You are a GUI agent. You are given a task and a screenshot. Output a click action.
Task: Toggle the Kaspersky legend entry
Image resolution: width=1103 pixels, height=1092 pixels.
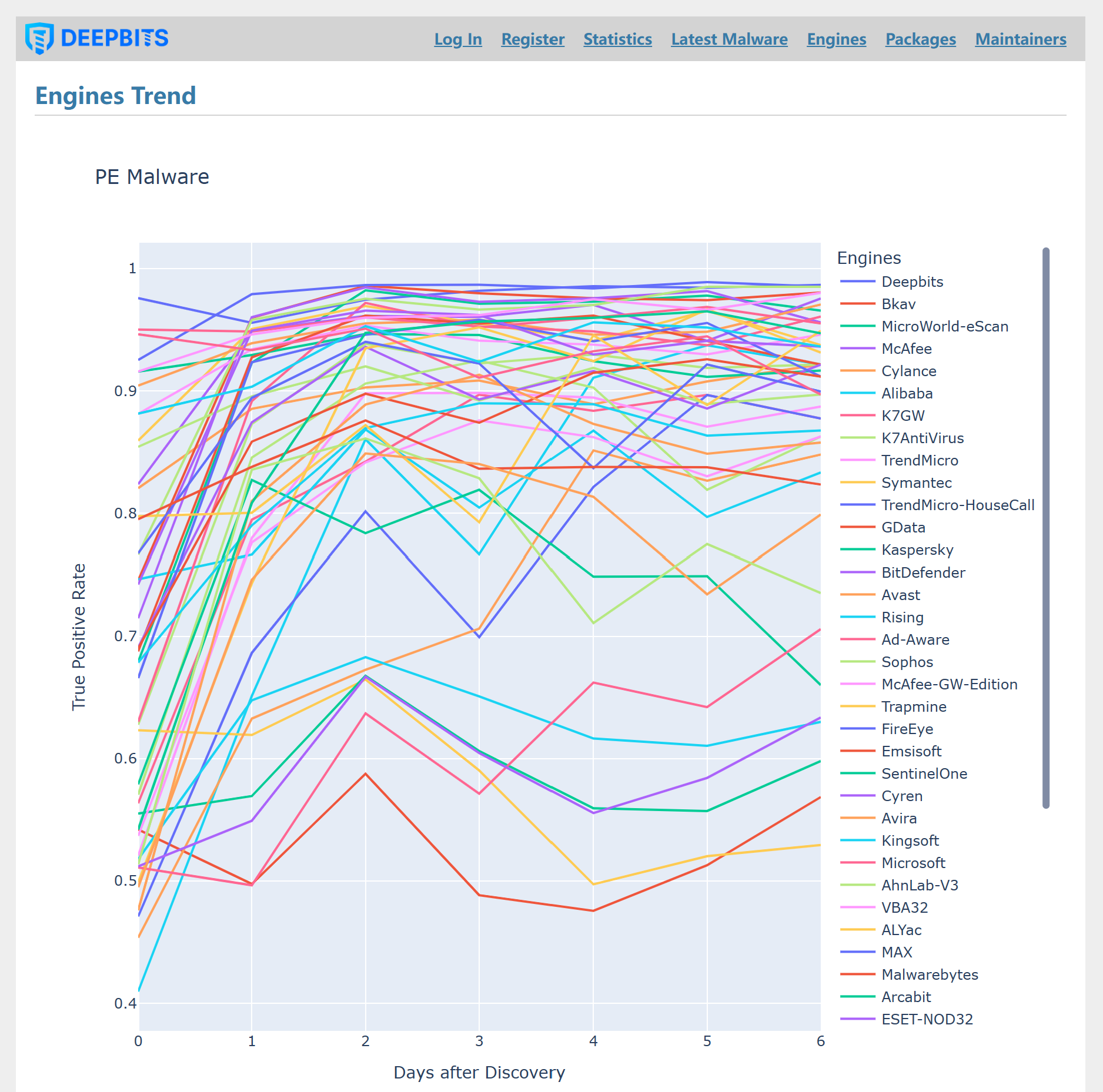(x=897, y=550)
